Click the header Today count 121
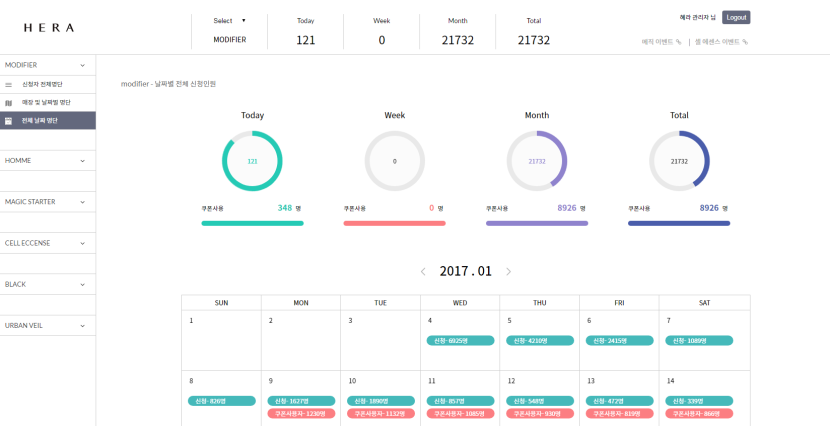Viewport: 830px width, 426px height. click(305, 40)
